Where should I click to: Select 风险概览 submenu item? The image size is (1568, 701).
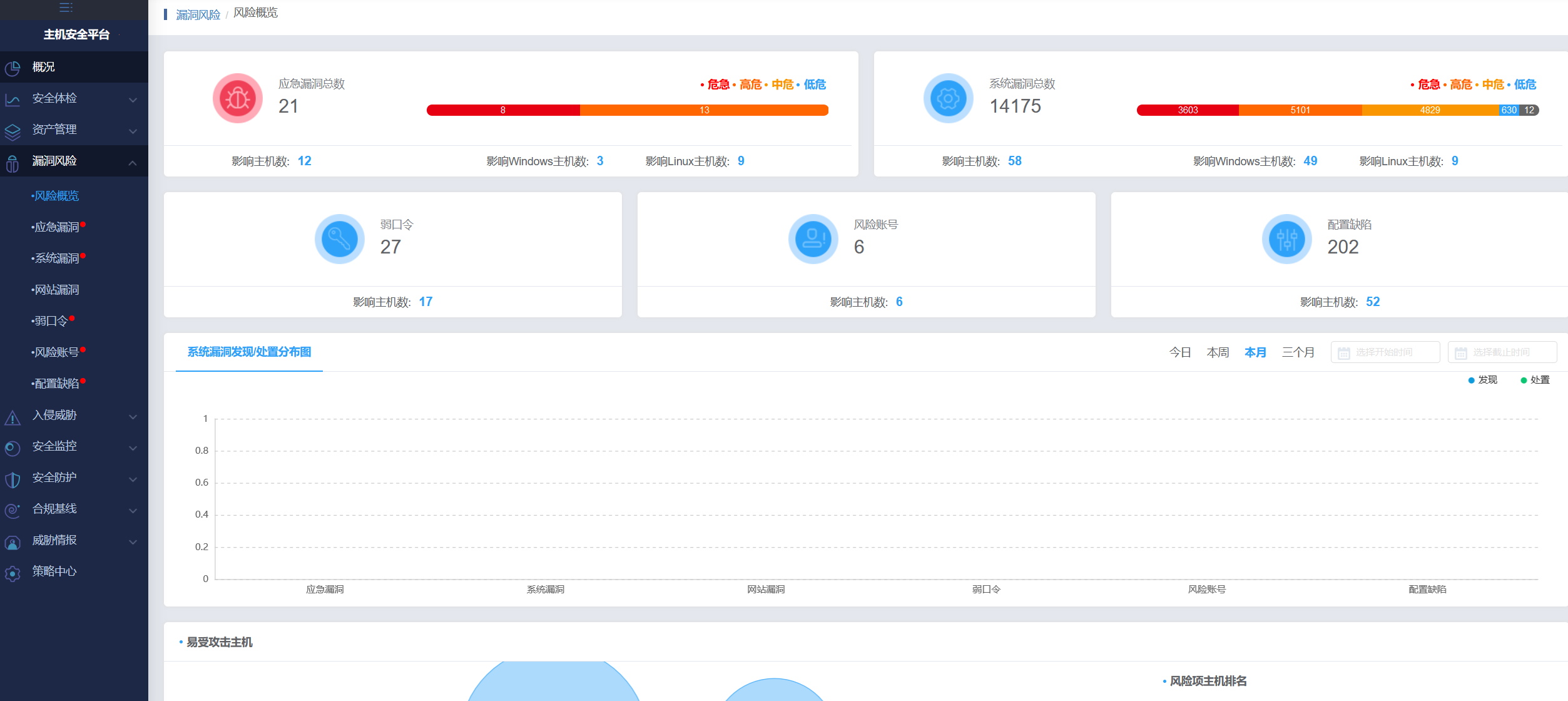[55, 196]
